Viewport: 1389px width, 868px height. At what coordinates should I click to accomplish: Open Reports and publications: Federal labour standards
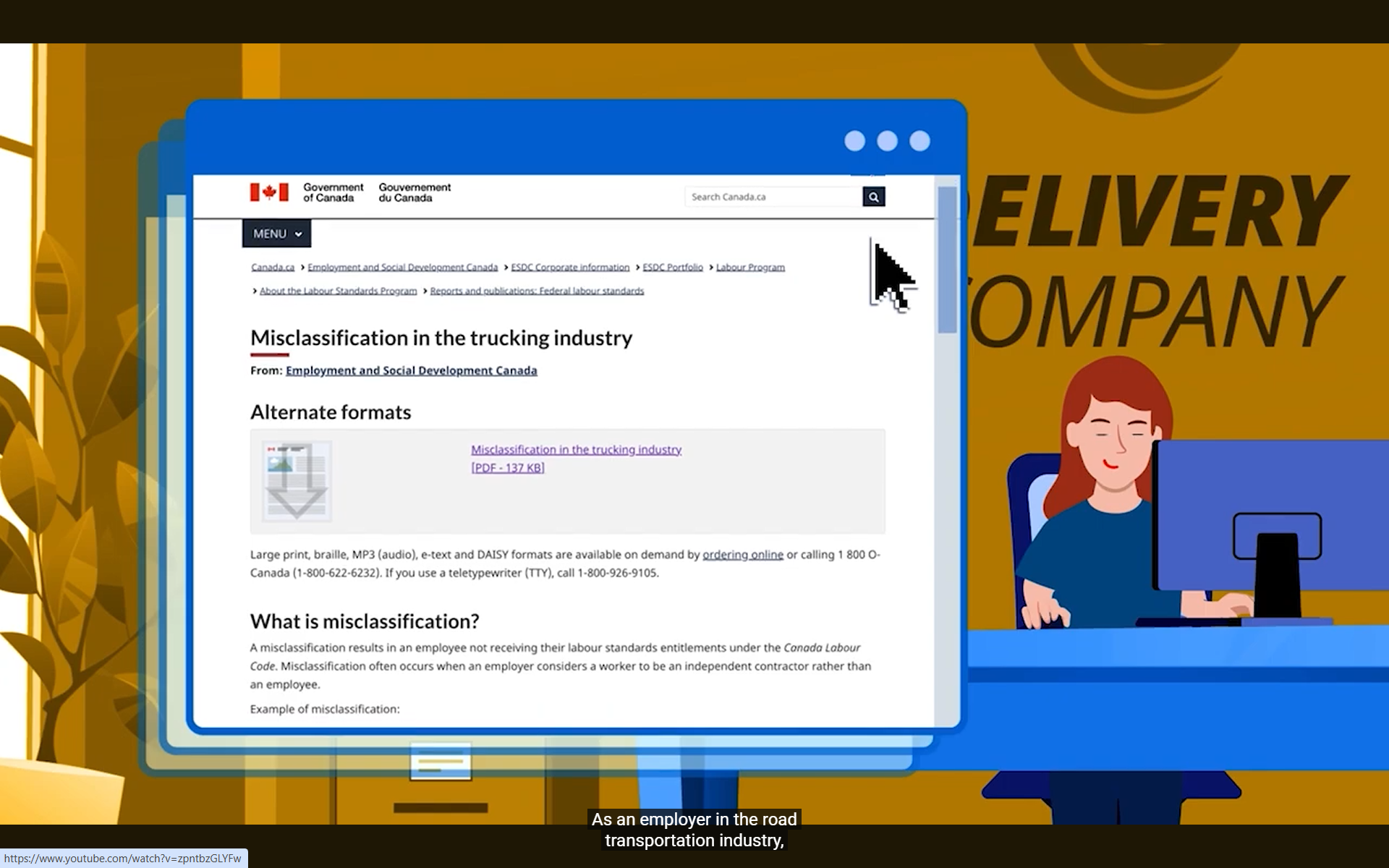[x=537, y=291]
